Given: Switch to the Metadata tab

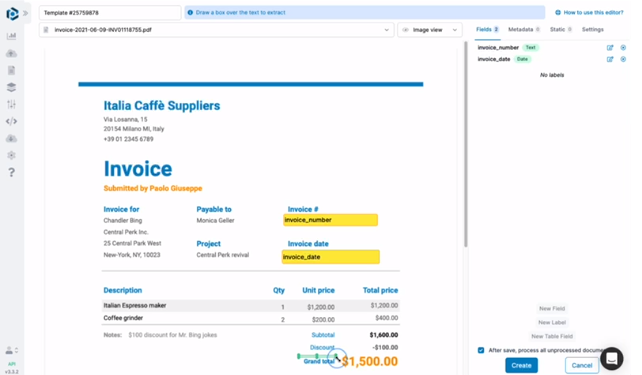Looking at the screenshot, I should click(x=524, y=29).
